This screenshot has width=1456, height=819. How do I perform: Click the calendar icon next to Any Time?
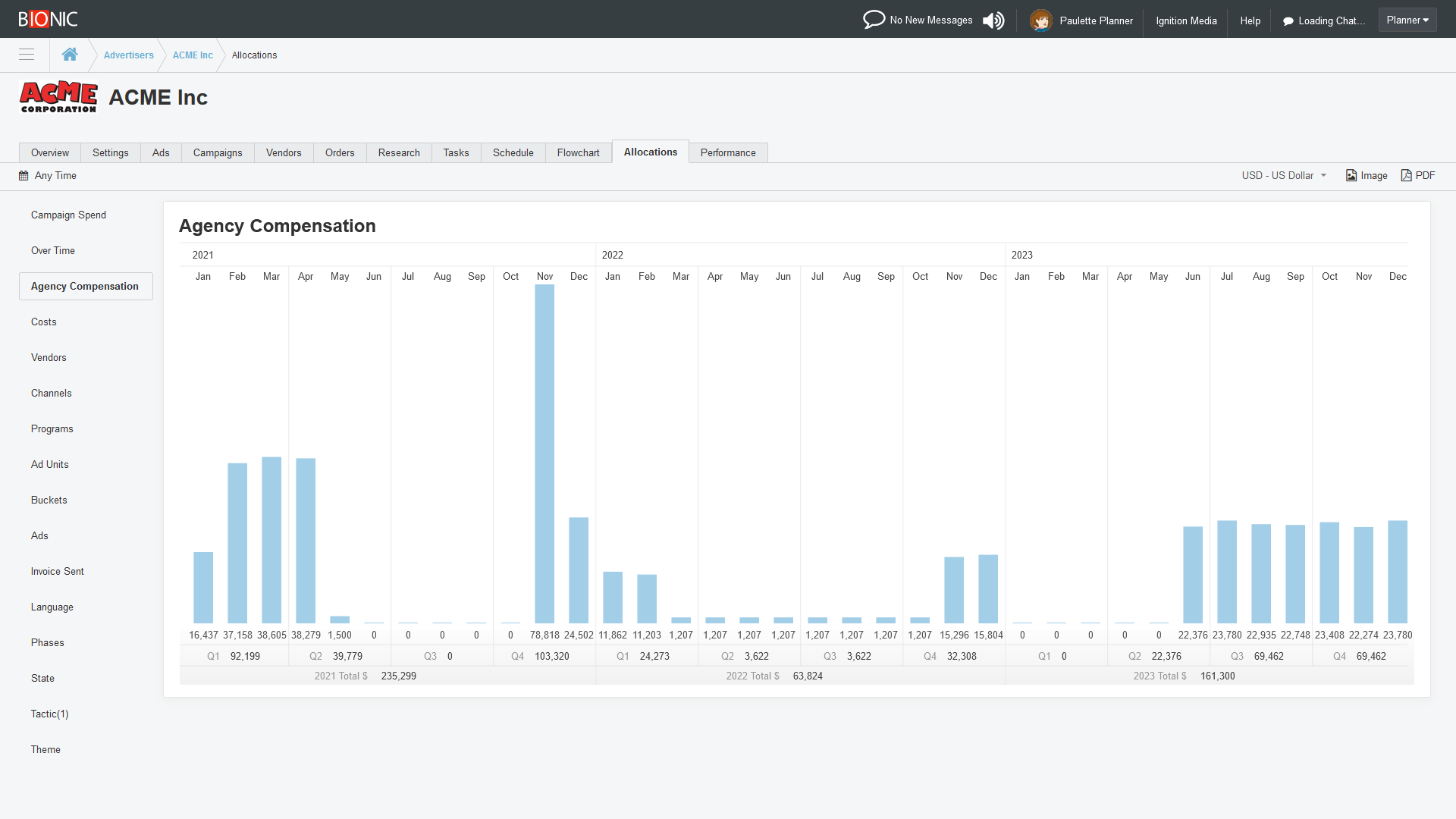tap(23, 175)
